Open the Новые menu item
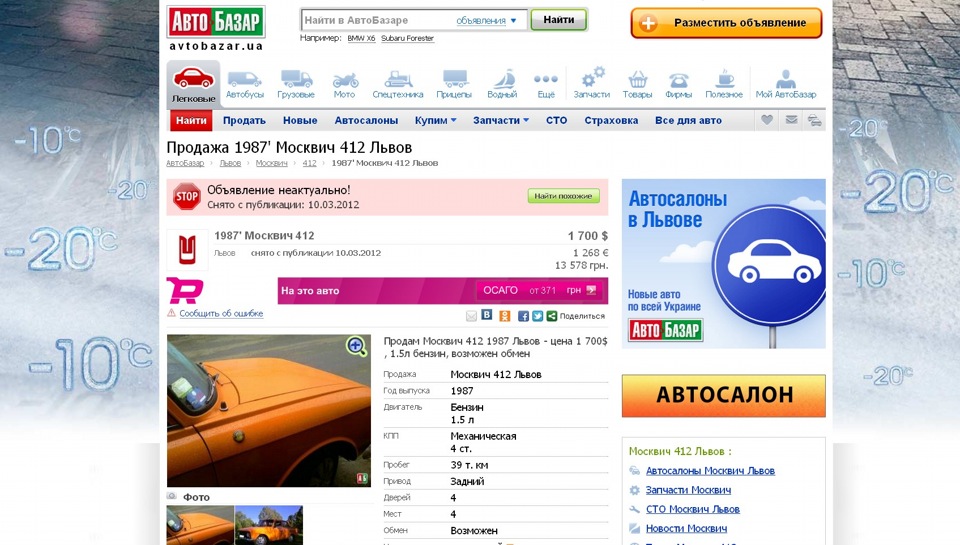This screenshot has height=545, width=960. [x=300, y=121]
